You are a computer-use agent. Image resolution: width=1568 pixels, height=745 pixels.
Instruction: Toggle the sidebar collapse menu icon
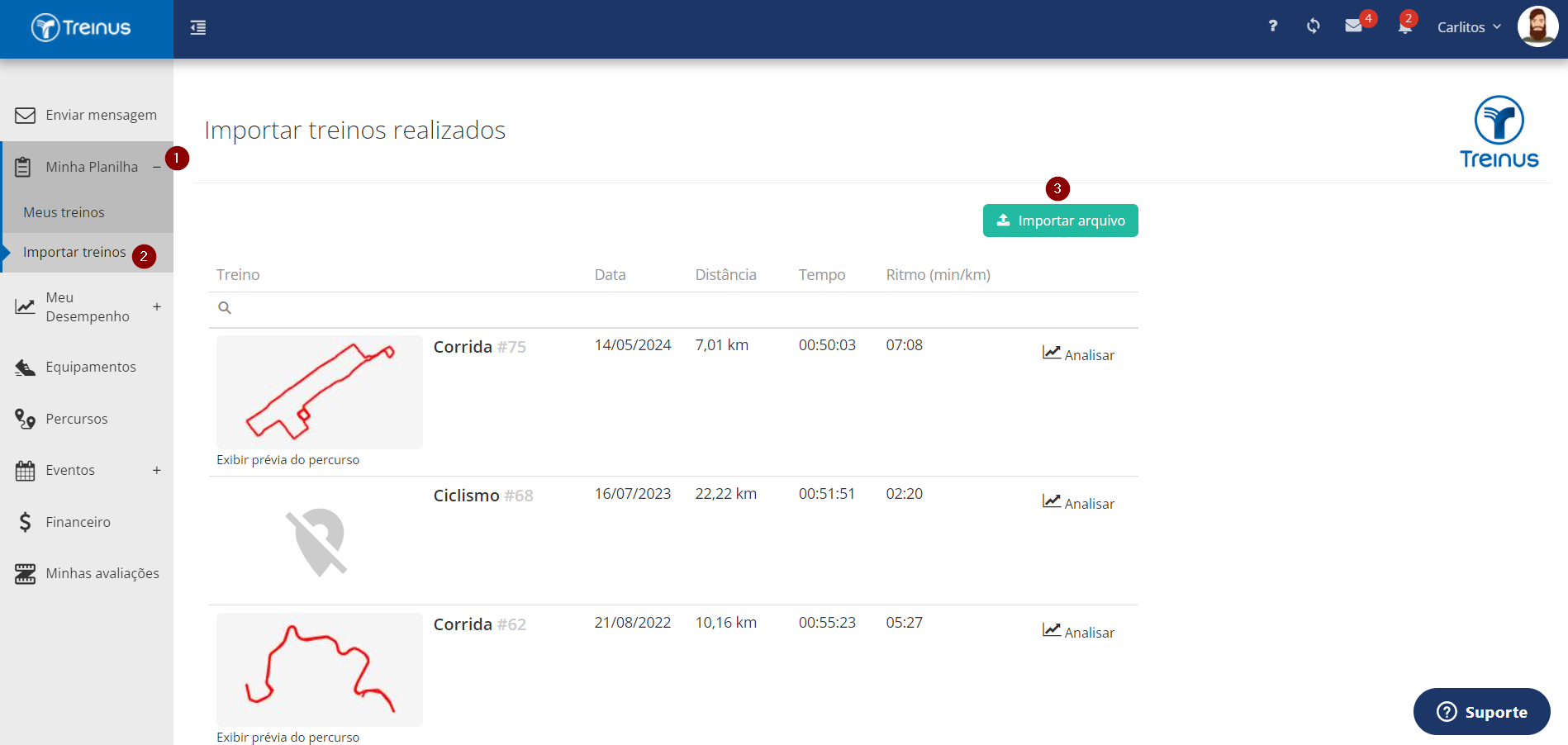[x=198, y=28]
